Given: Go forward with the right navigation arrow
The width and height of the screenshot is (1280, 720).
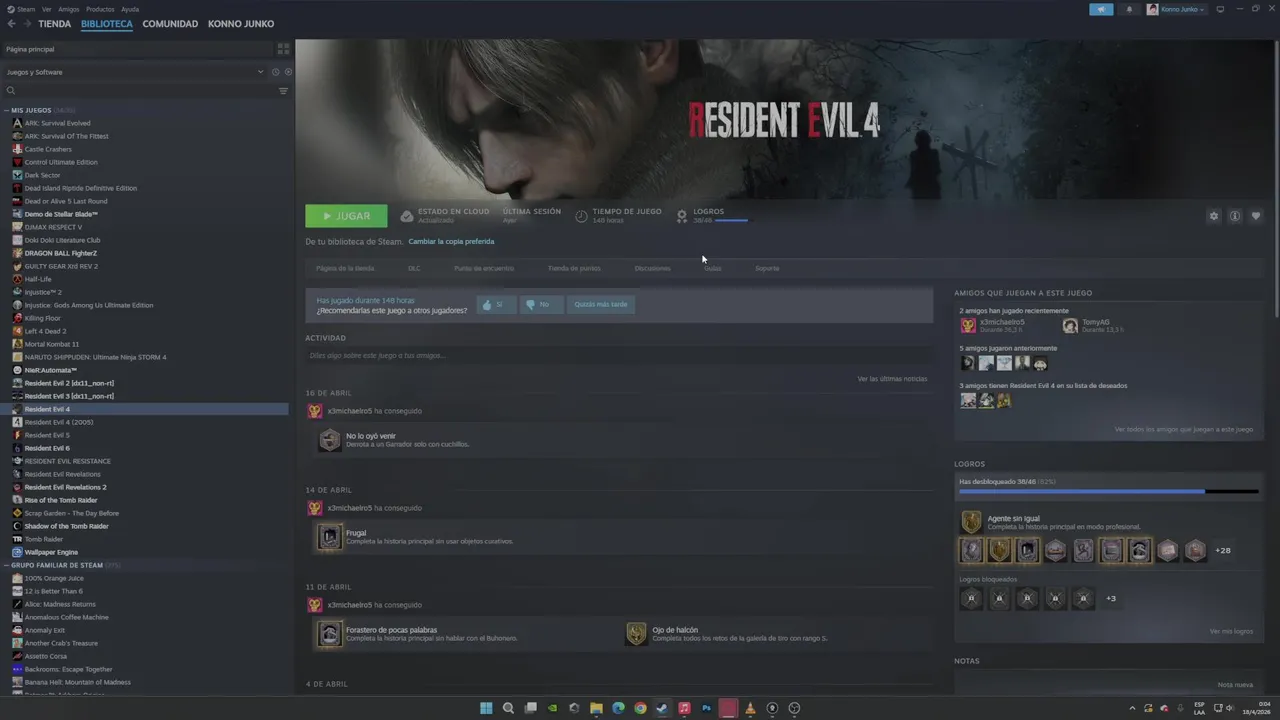Looking at the screenshot, I should (x=26, y=23).
